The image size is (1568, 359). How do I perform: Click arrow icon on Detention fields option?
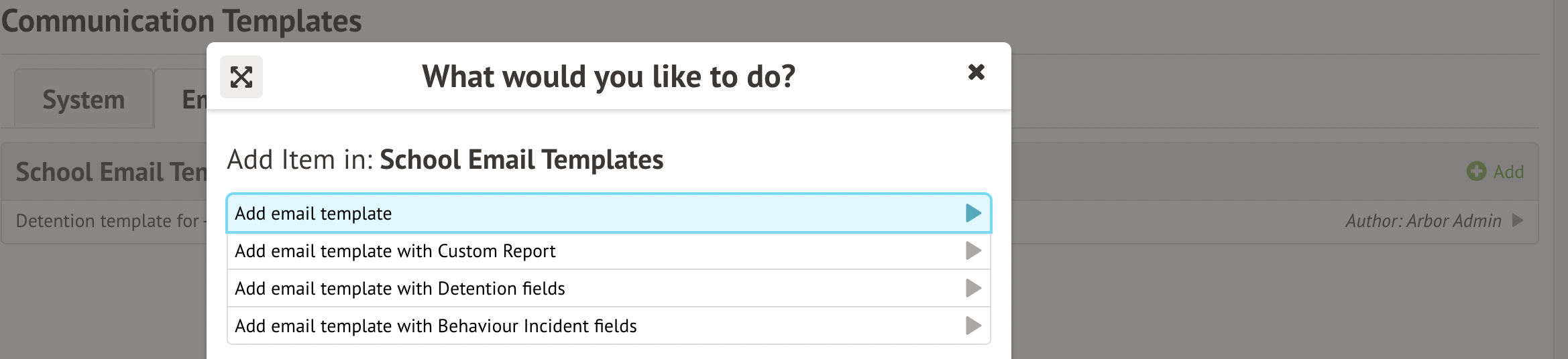pyautogui.click(x=973, y=288)
